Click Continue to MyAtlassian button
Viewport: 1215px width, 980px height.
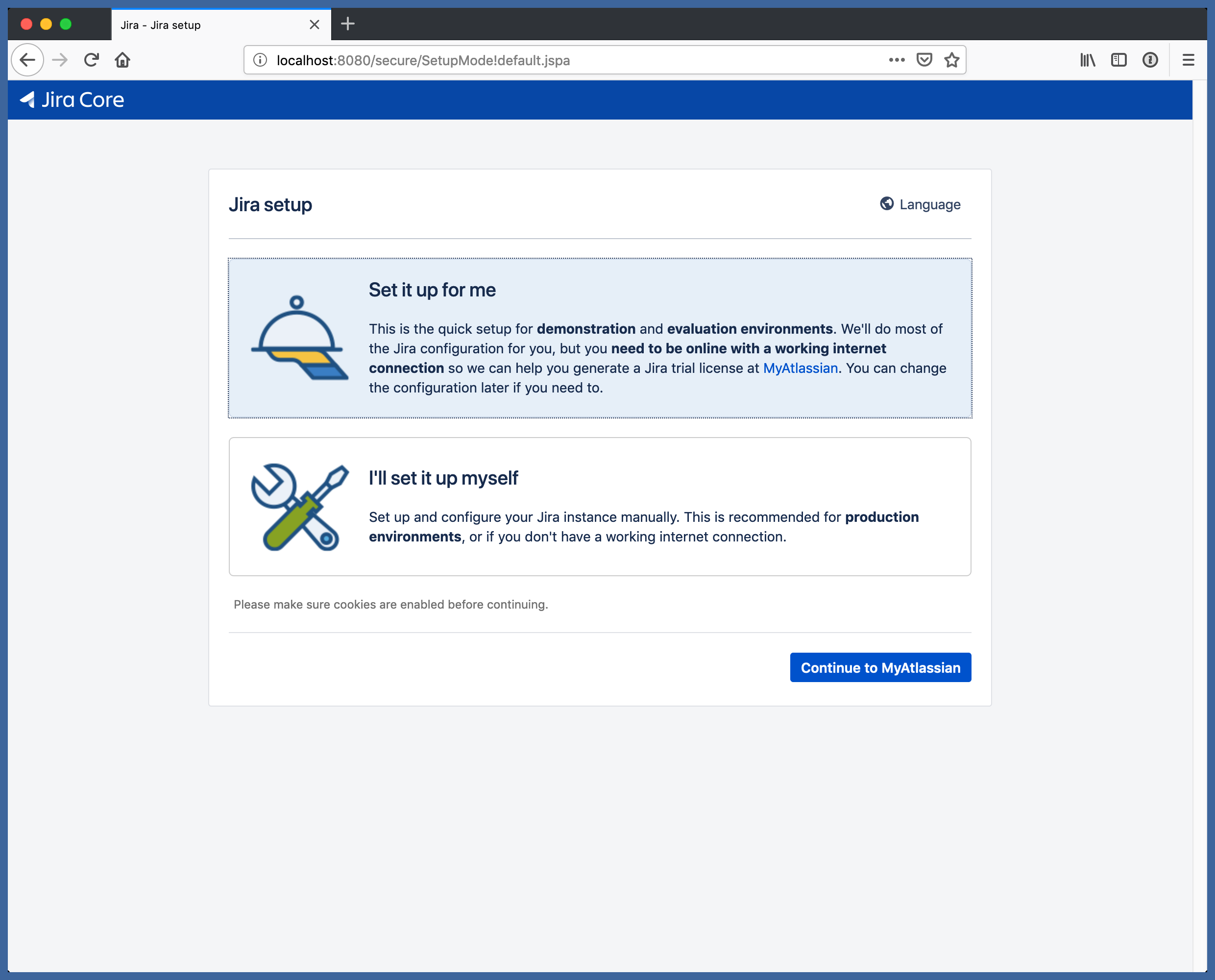point(880,667)
